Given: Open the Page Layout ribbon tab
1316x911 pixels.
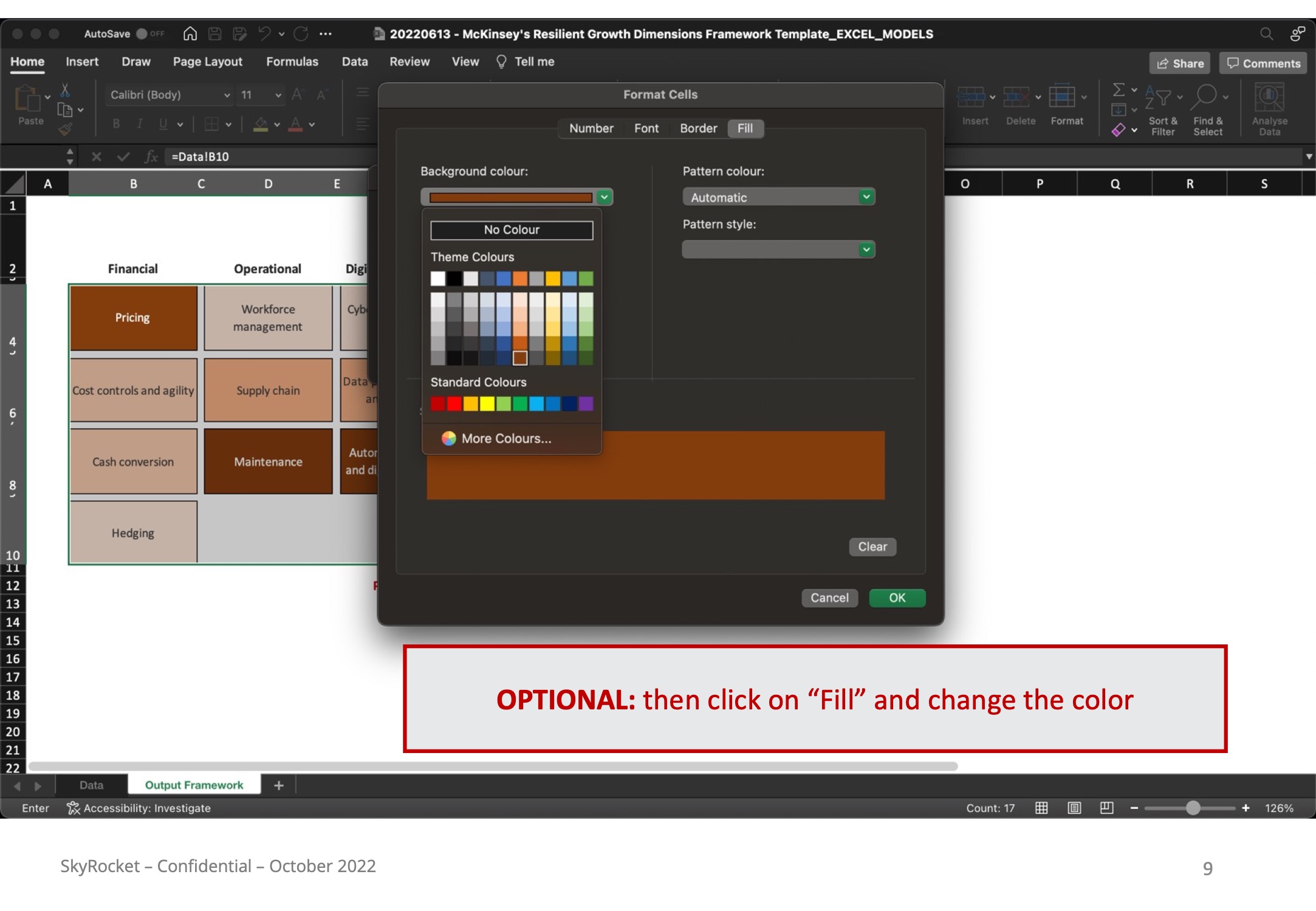Looking at the screenshot, I should point(207,62).
